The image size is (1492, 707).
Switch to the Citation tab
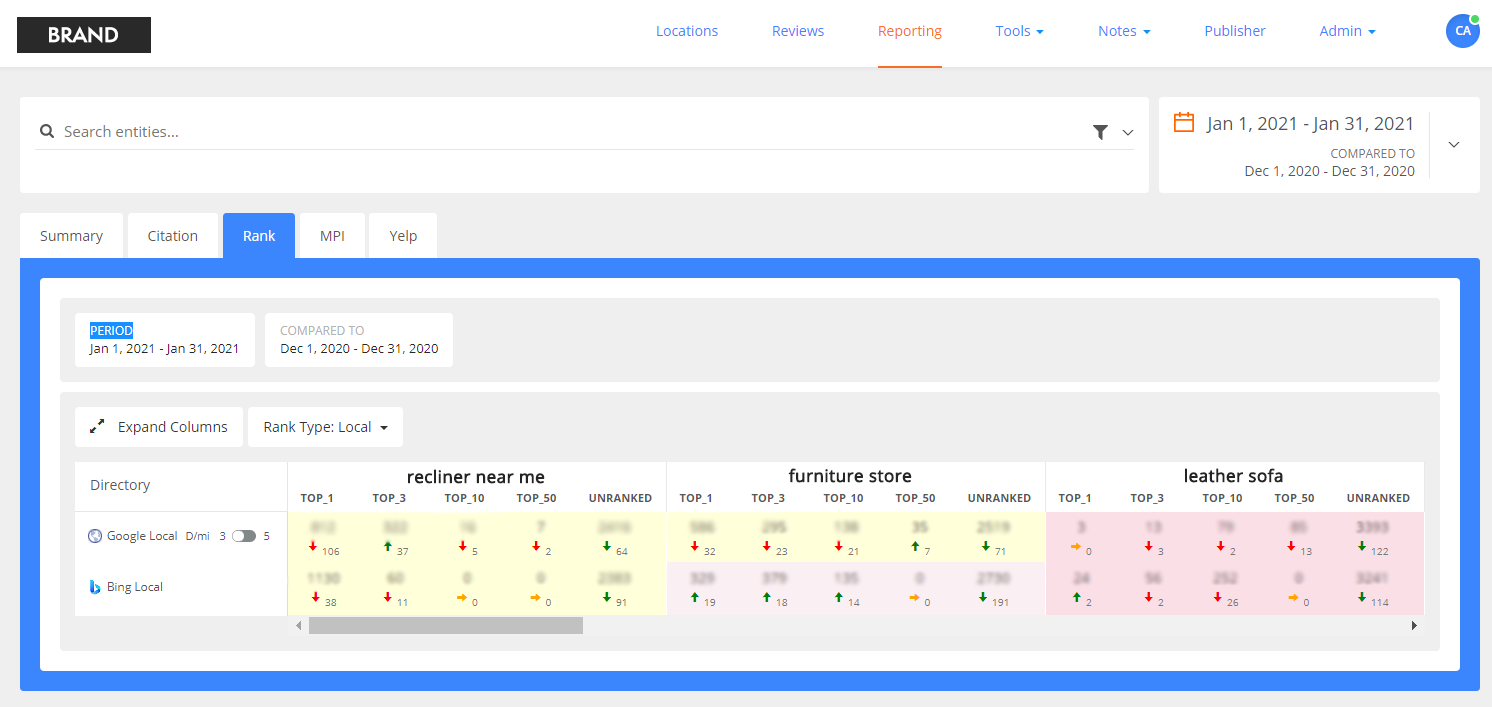click(x=173, y=236)
